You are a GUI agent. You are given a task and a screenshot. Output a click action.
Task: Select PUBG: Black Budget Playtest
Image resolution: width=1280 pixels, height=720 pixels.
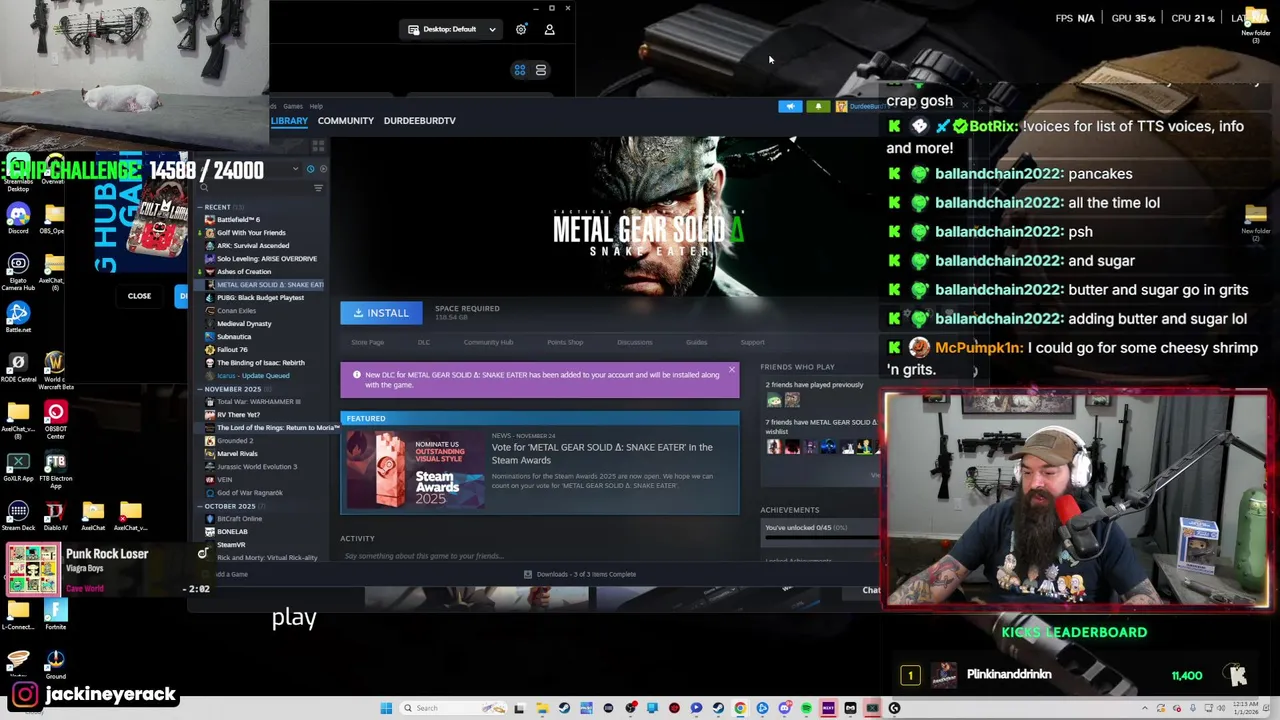[260, 298]
